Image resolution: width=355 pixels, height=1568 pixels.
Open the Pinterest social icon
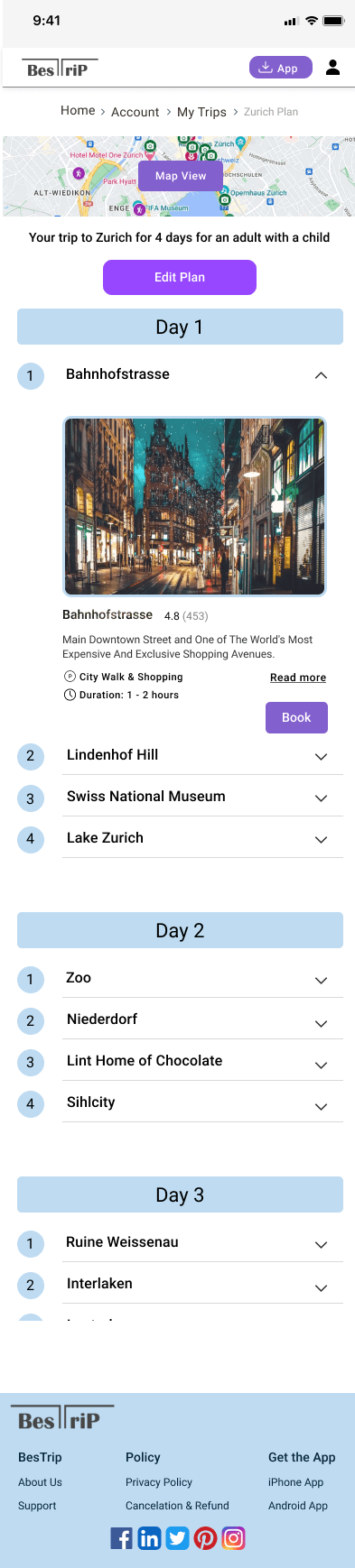(x=206, y=1538)
